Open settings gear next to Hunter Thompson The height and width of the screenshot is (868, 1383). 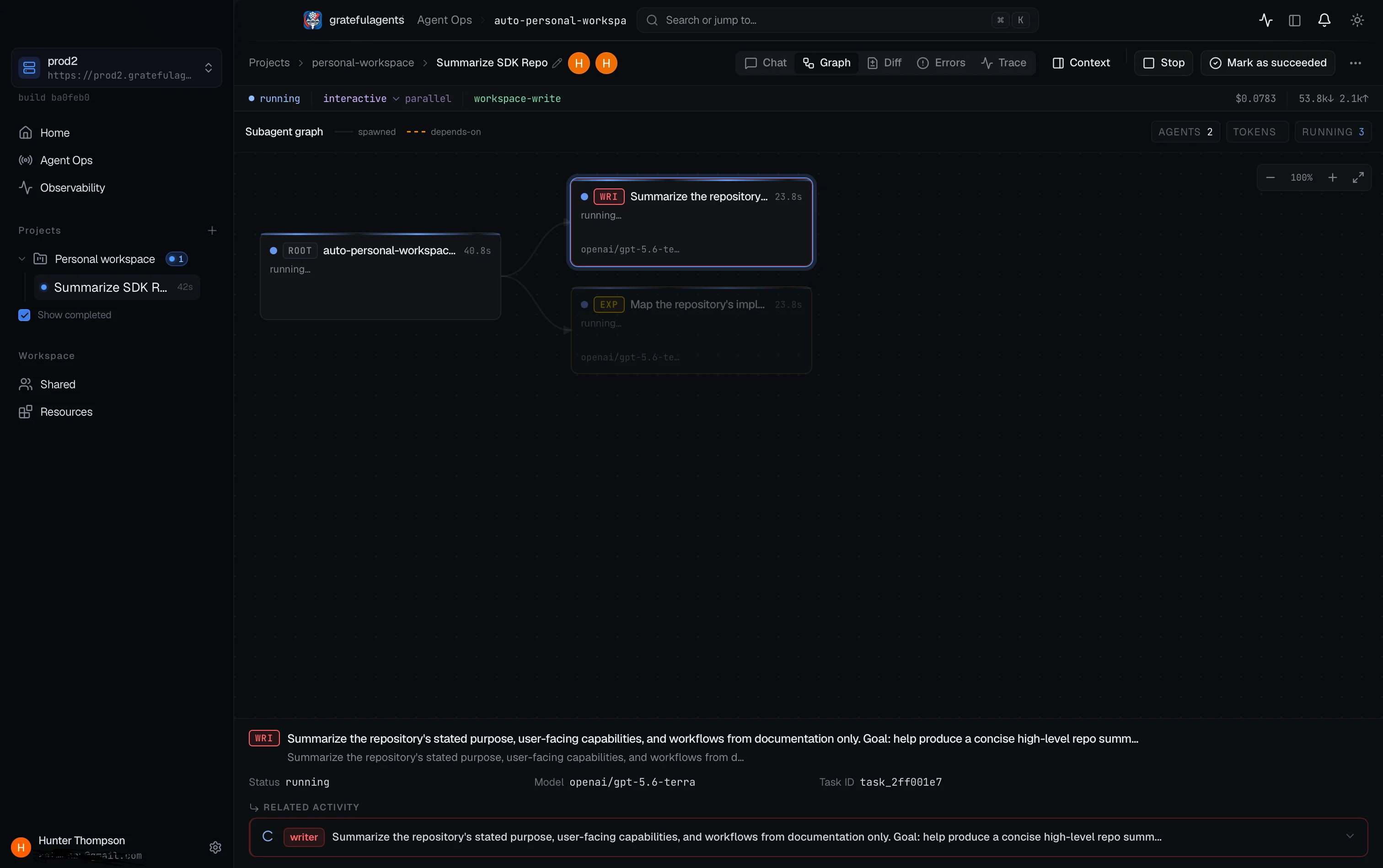pyautogui.click(x=215, y=847)
